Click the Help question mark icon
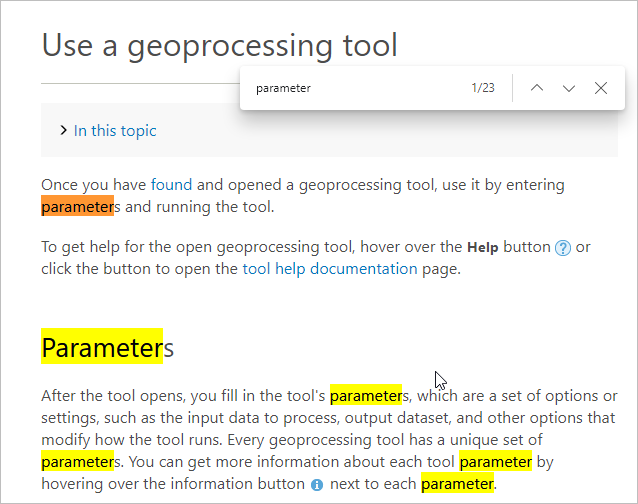This screenshot has width=638, height=504. pos(562,248)
